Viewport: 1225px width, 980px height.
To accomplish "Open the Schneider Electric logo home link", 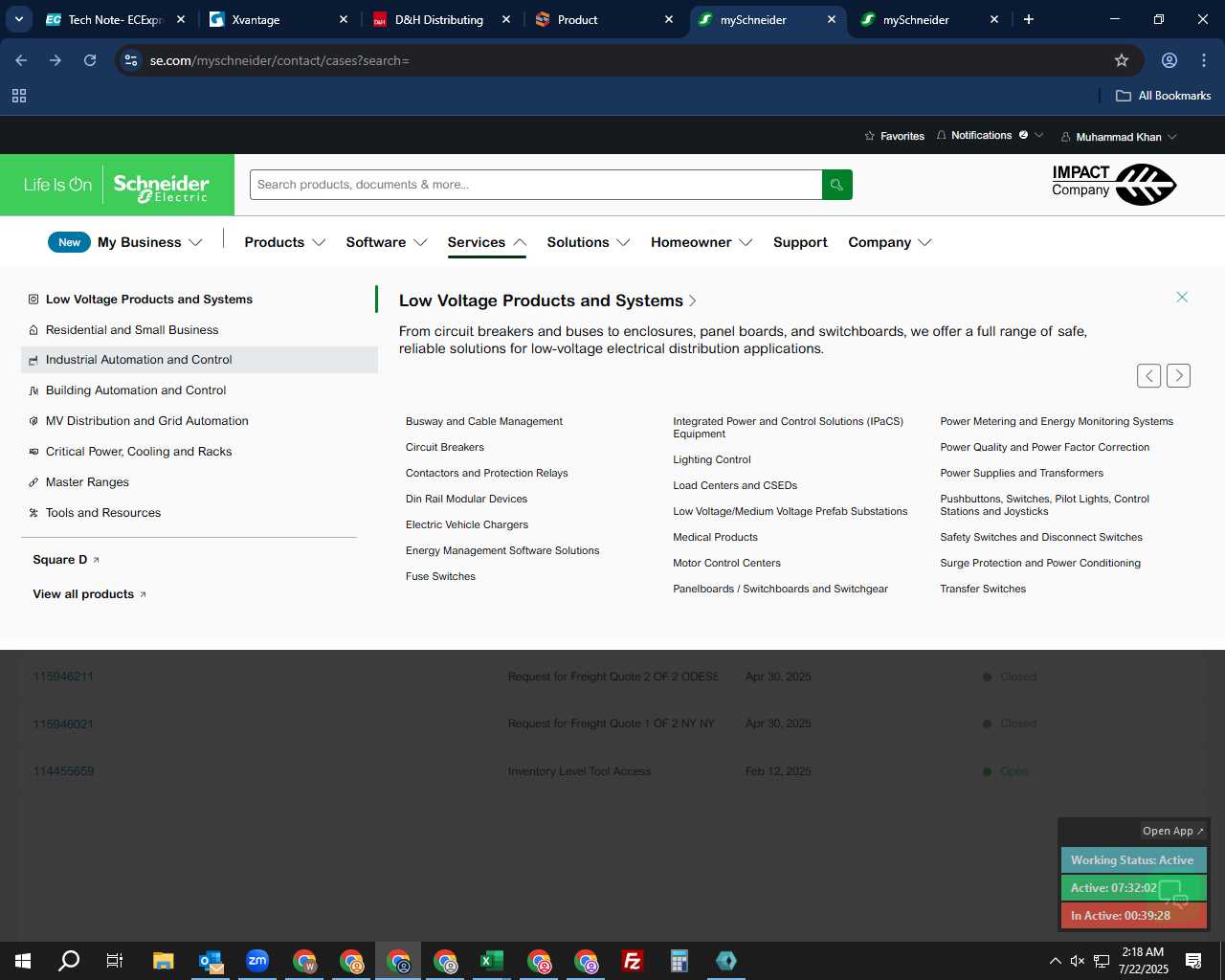I will pyautogui.click(x=117, y=185).
